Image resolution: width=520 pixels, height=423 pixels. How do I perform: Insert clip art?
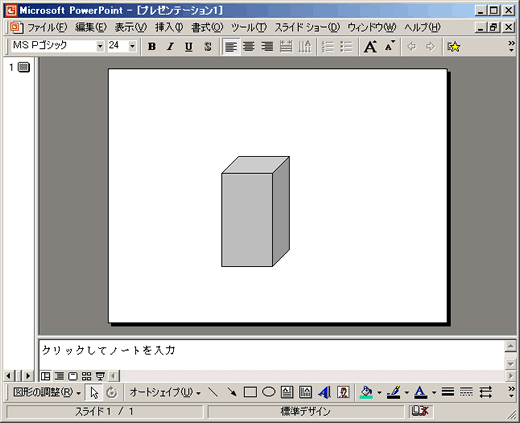pos(343,392)
